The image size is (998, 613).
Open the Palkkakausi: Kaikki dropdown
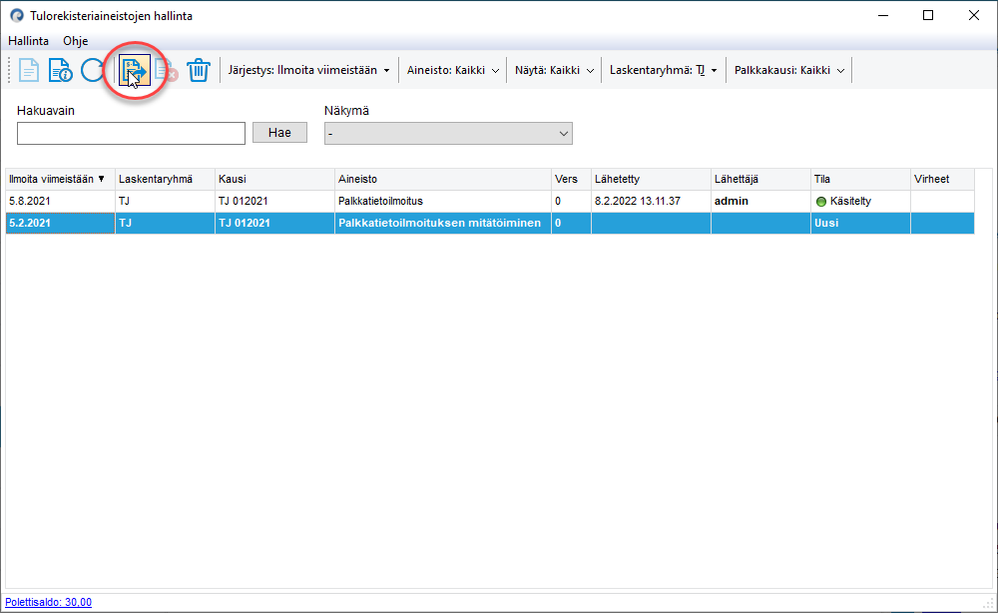[789, 70]
